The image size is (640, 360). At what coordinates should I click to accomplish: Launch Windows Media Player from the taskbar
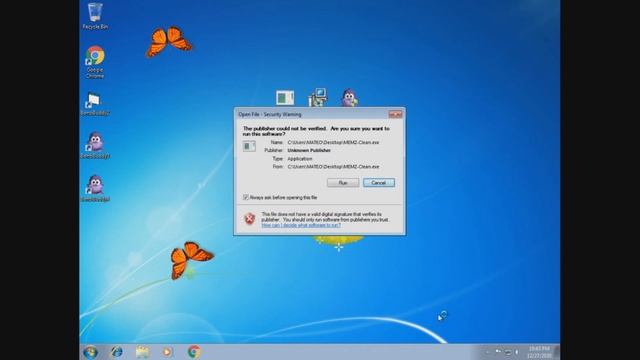167,352
